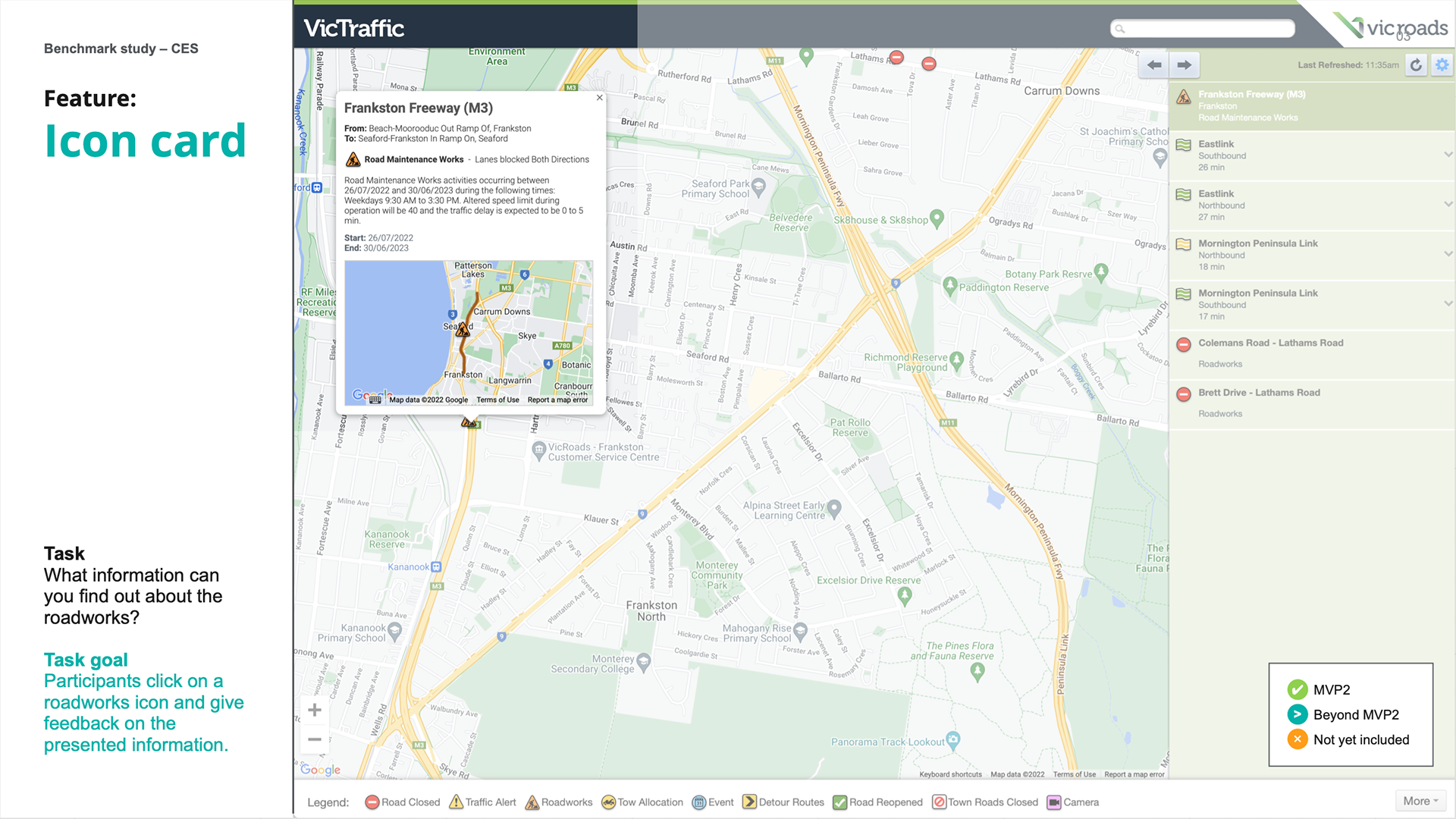Go back with the left arrow button
1456x819 pixels.
(x=1153, y=65)
